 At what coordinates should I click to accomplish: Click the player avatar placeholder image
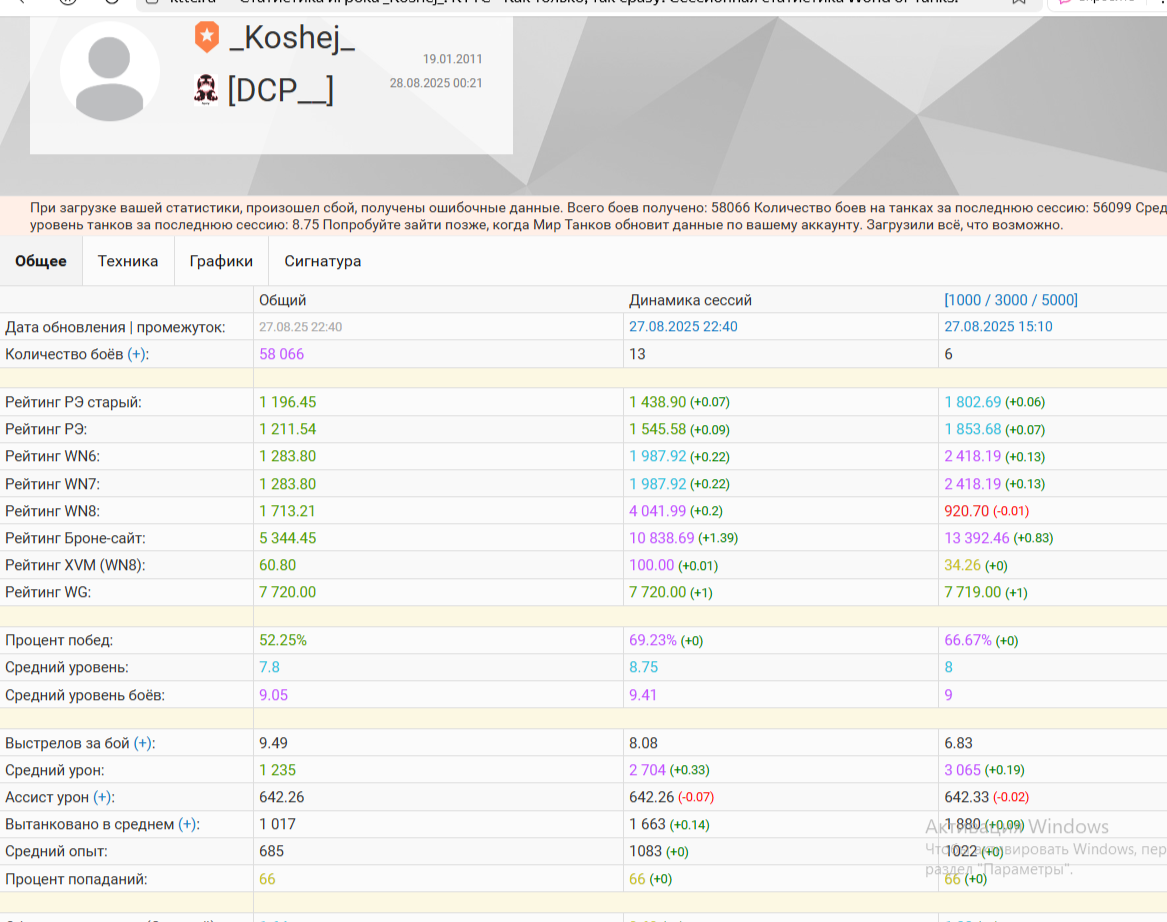click(109, 72)
